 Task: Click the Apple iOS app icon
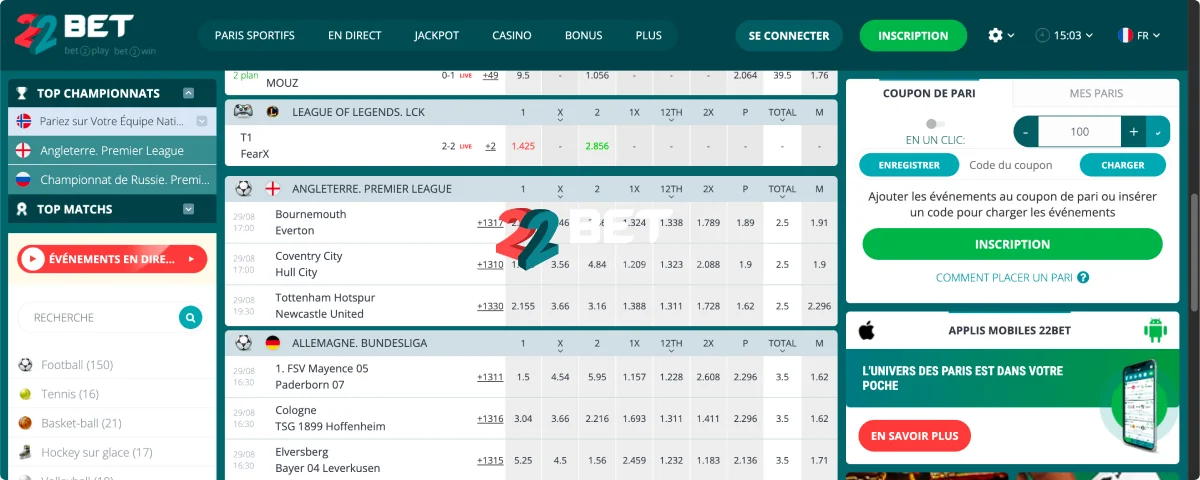click(x=867, y=330)
